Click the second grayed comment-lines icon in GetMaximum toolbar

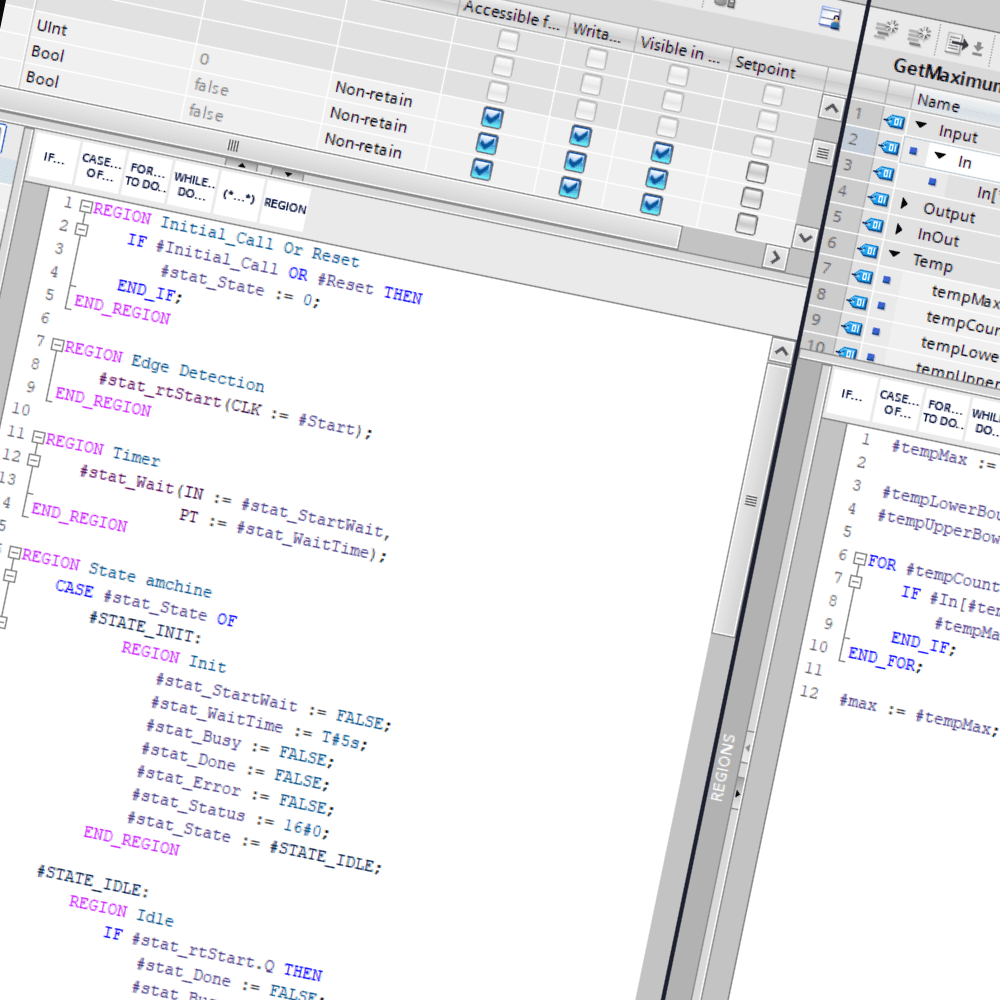919,36
